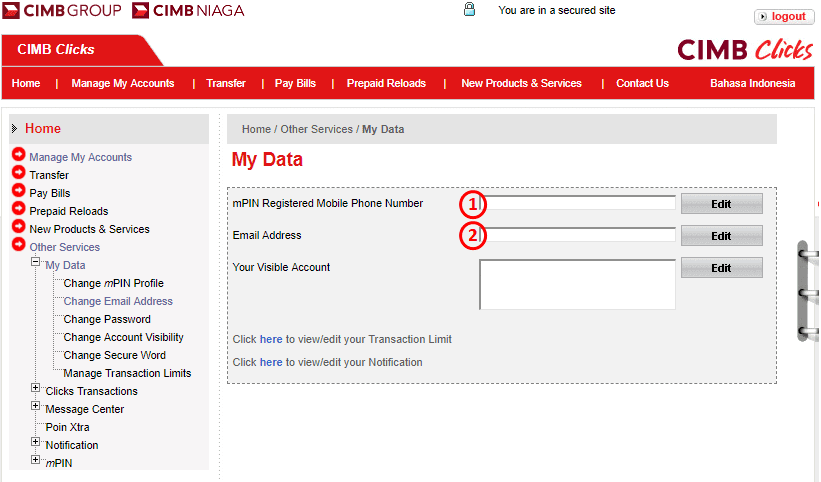Screen dimensions: 821x482
Task: Open Home heading in left sidebar
Action: click(x=43, y=128)
